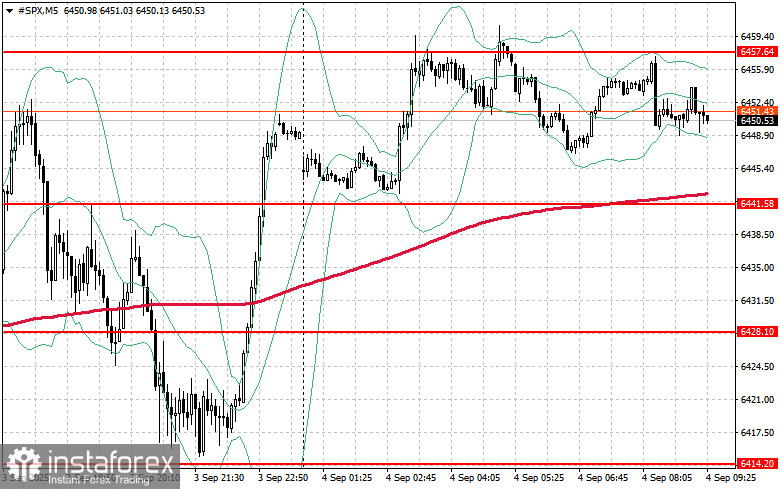781x489 pixels.
Task: Click the 4 Sep 01:25 time label
Action: tap(347, 478)
